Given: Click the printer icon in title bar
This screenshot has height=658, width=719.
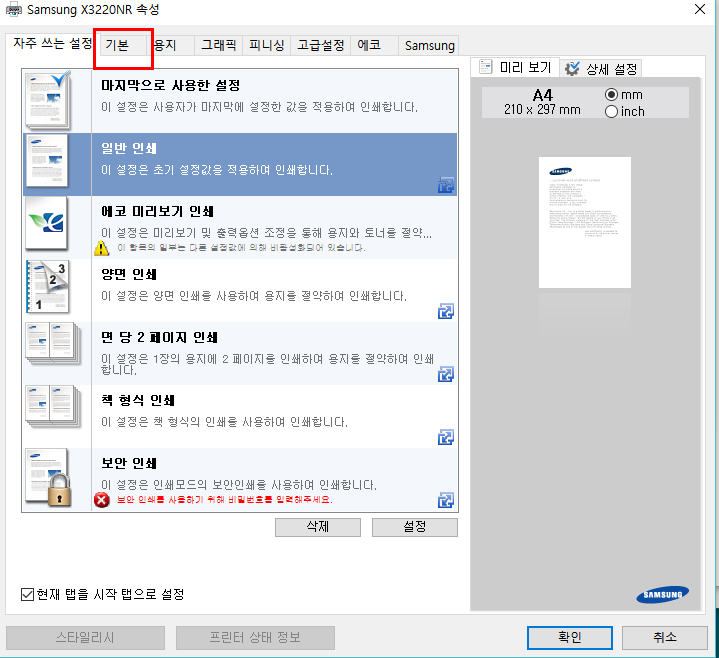Looking at the screenshot, I should click(x=14, y=9).
